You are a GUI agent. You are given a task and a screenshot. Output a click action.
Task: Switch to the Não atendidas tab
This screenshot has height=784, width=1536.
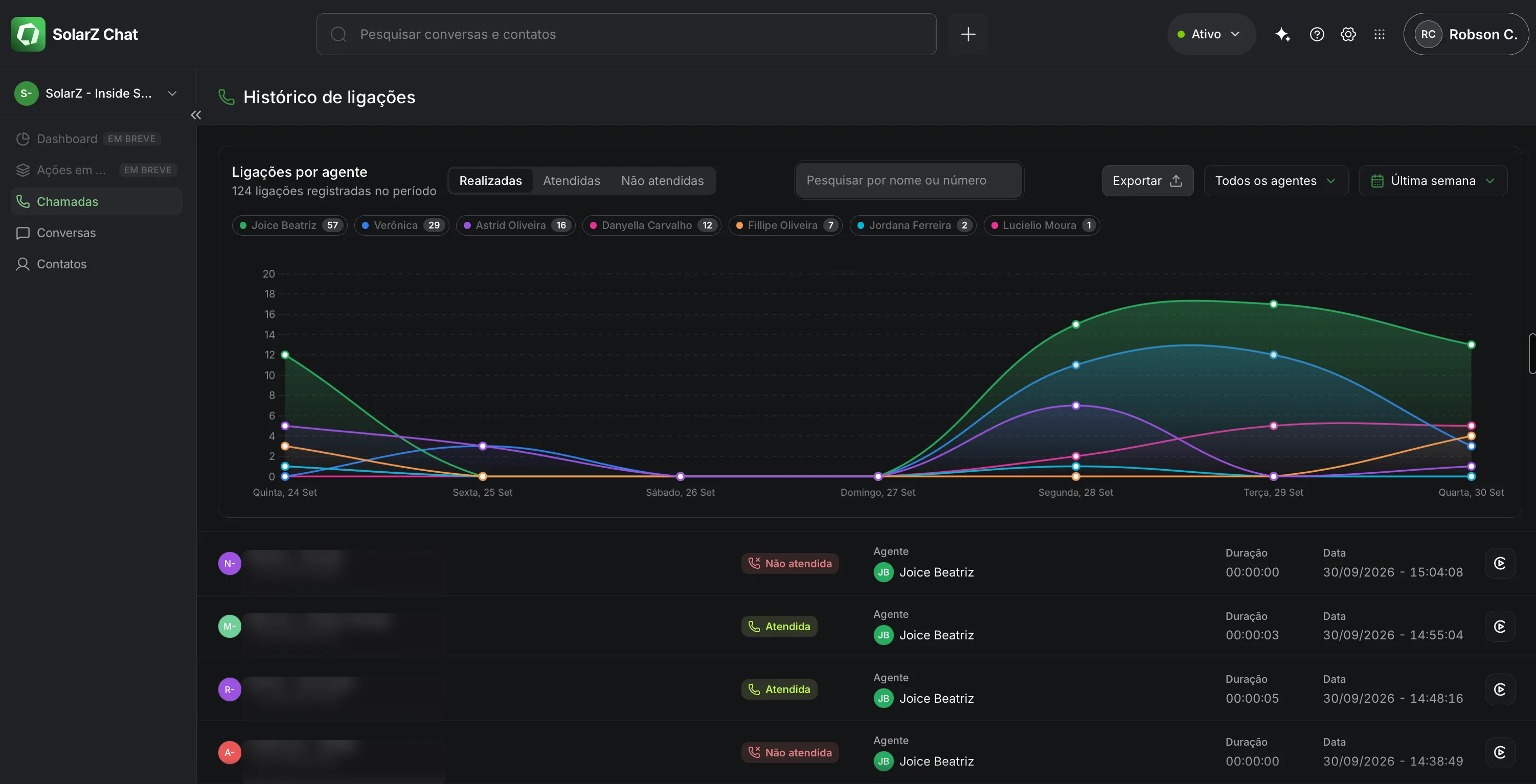663,180
